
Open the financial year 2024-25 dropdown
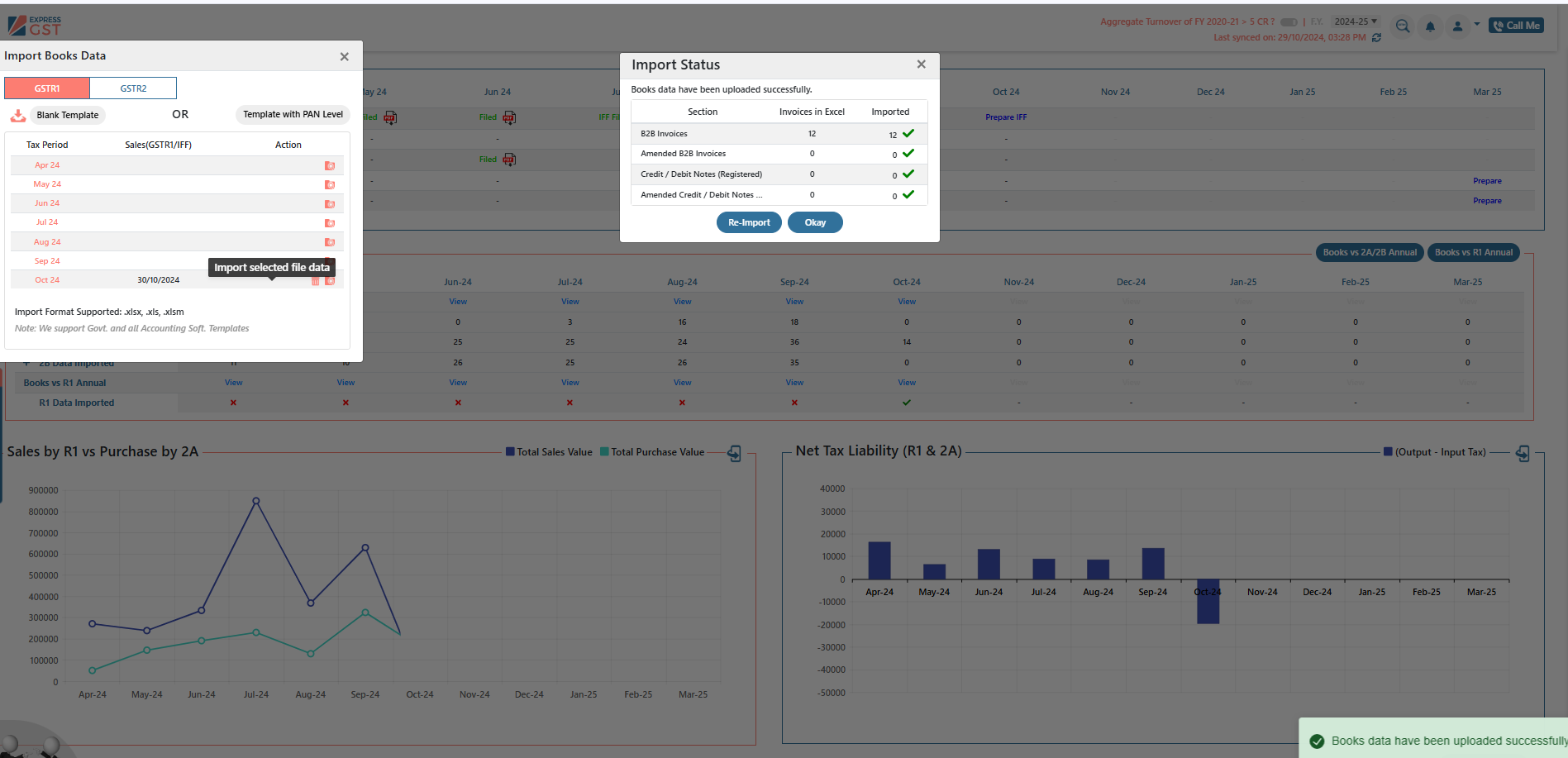point(1356,21)
